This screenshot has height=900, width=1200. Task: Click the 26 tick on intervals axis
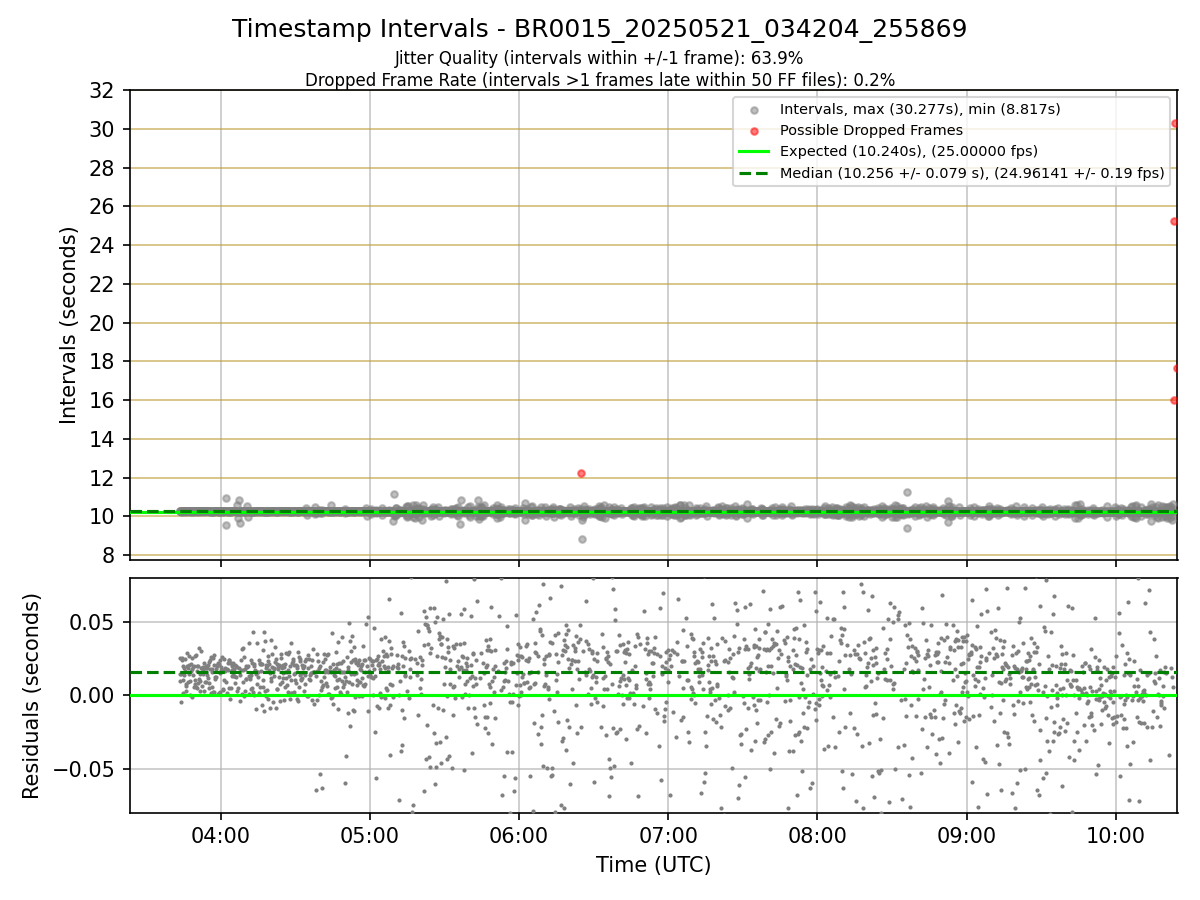tap(101, 207)
